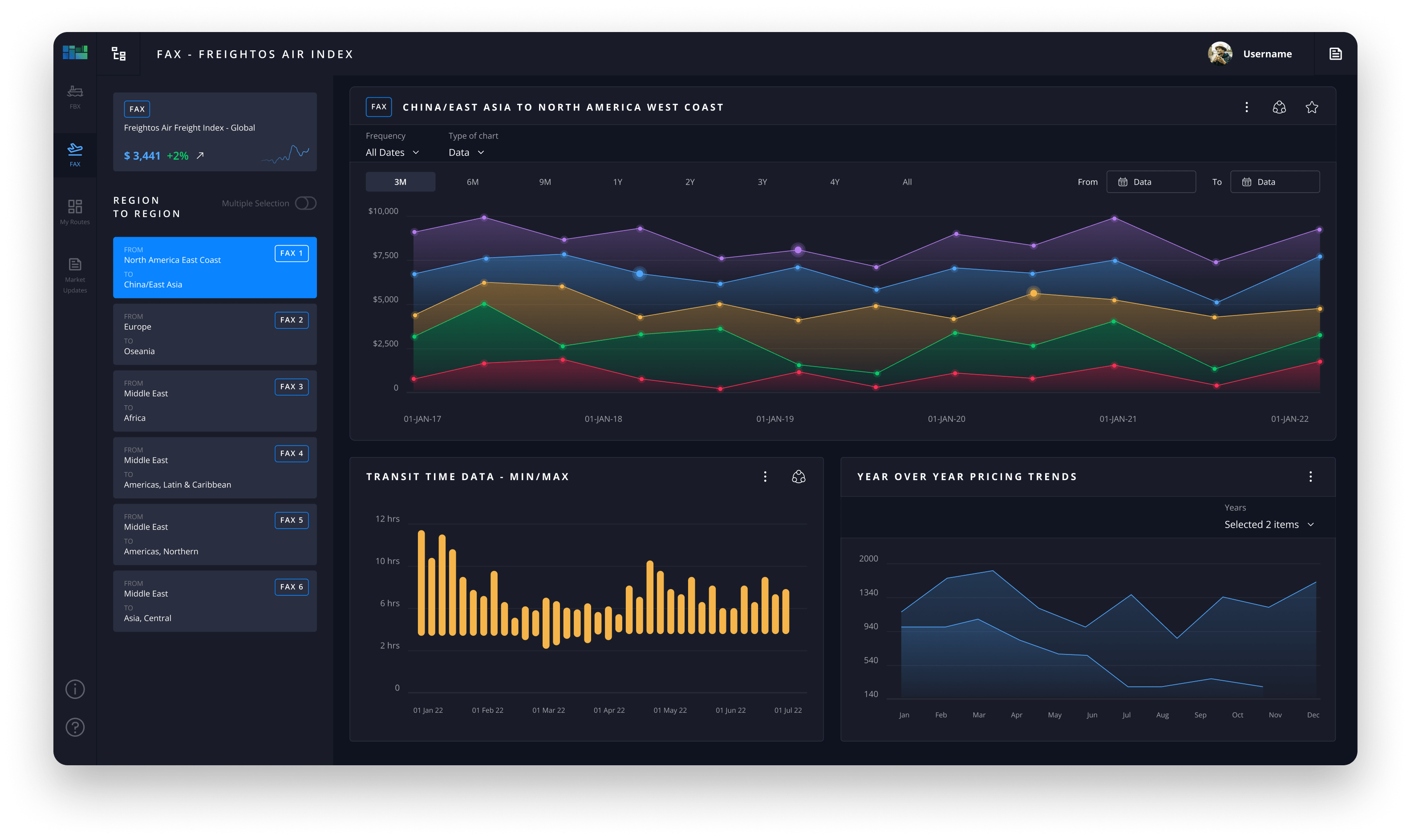
Task: Click the star to favorite the chart
Action: click(1313, 107)
